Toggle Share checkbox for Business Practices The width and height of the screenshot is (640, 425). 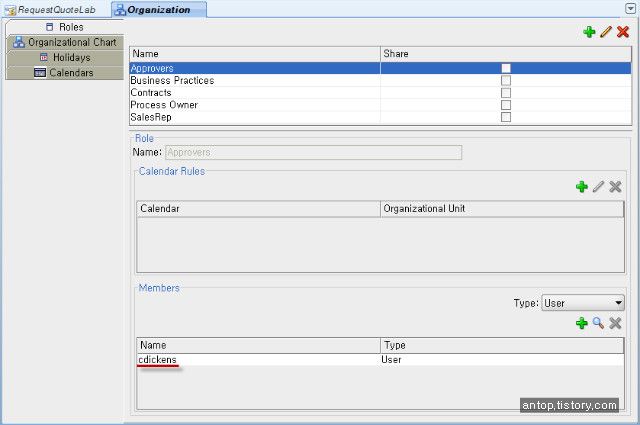506,80
